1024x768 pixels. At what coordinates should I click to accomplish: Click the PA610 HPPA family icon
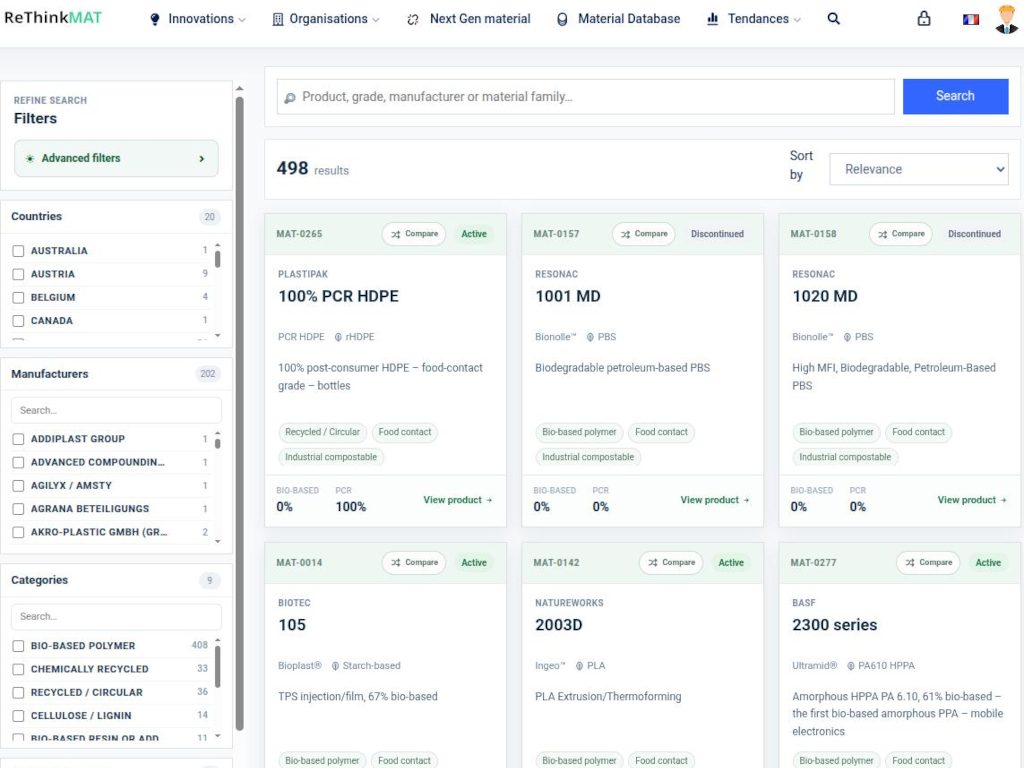[x=851, y=666]
